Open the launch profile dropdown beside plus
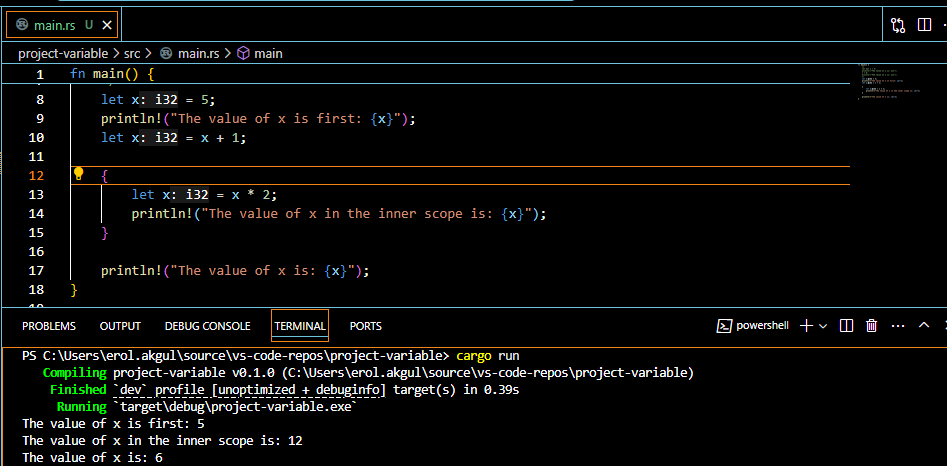 [823, 326]
